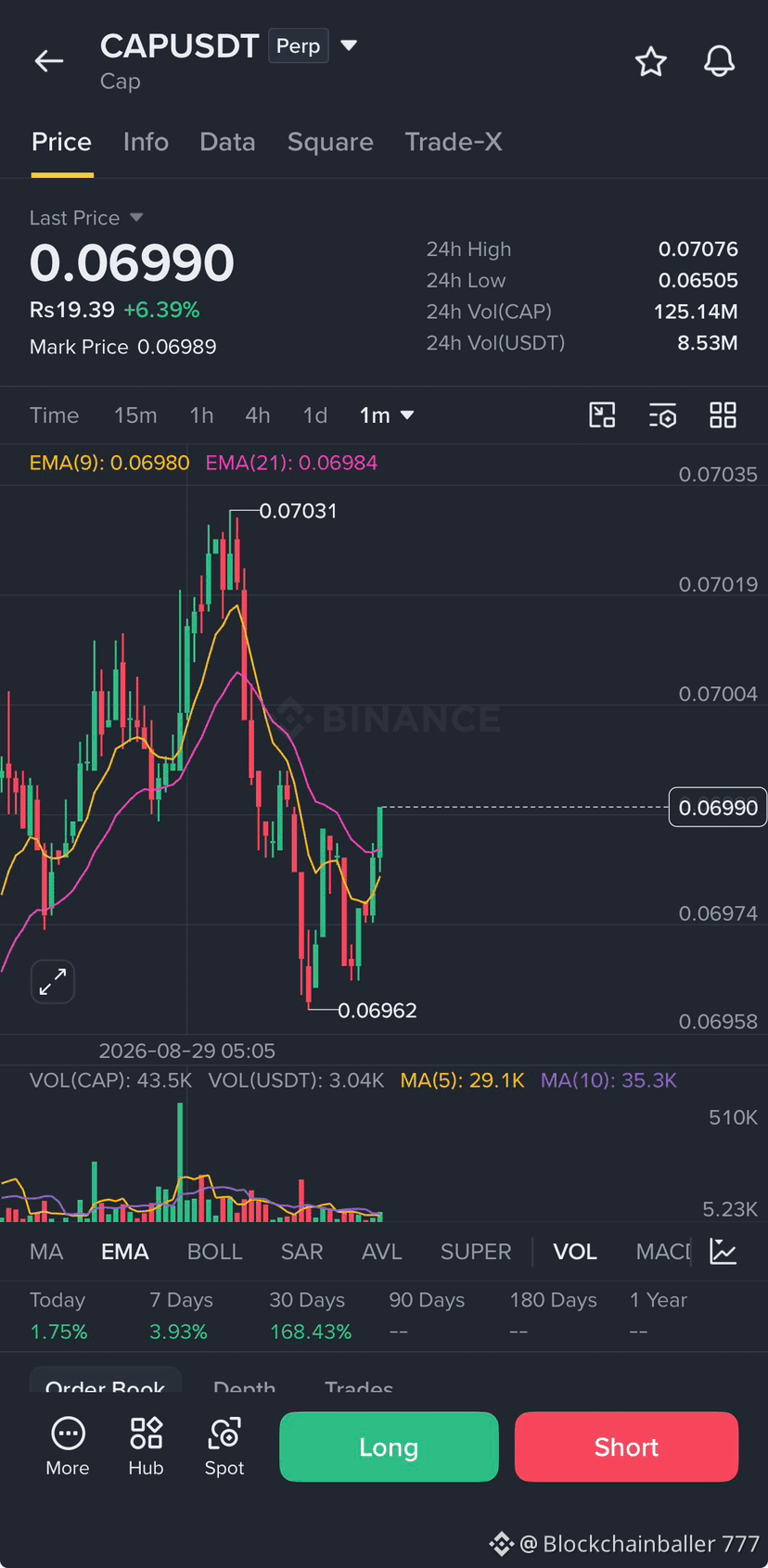The width and height of the screenshot is (768, 1568).
Task: Open chart settings list icon
Action: 662,415
